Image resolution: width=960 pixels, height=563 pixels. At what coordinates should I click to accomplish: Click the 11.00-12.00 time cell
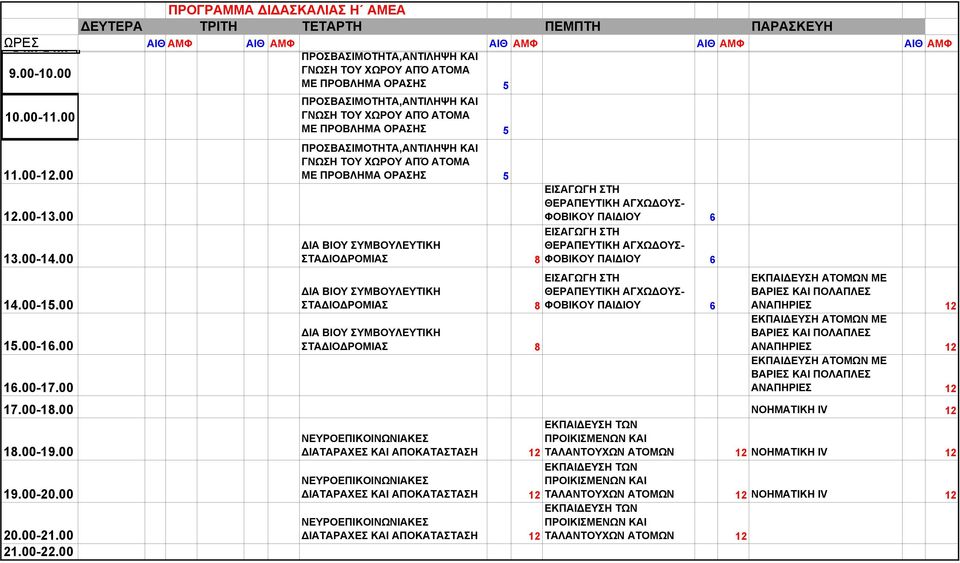tap(40, 162)
